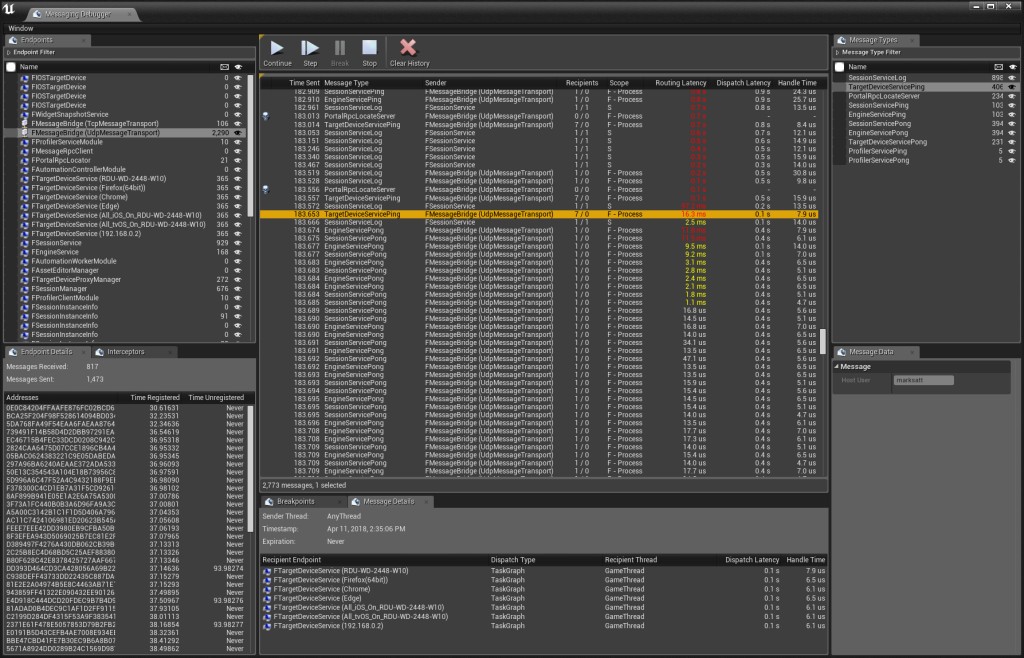1024x658 pixels.
Task: Click the icon beside FMessageBridge (TcpMessageTransport) endpoint
Action: coord(25,123)
